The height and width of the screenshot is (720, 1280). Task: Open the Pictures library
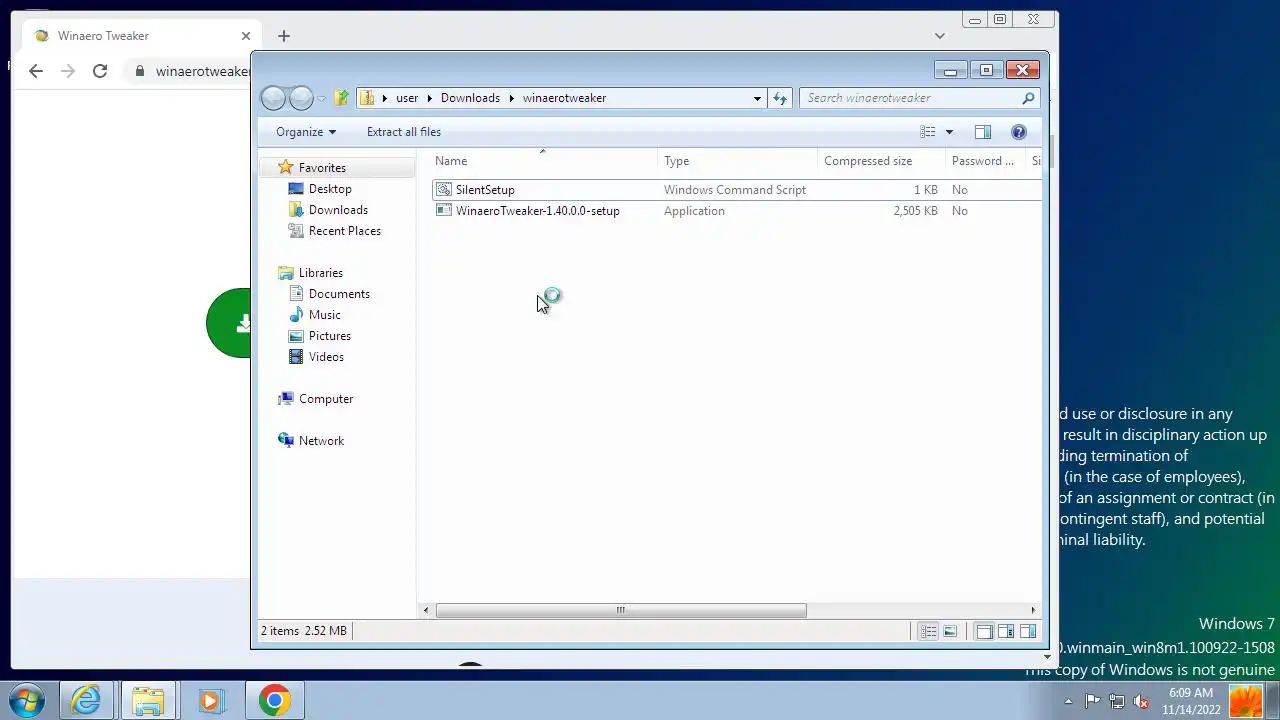point(330,336)
